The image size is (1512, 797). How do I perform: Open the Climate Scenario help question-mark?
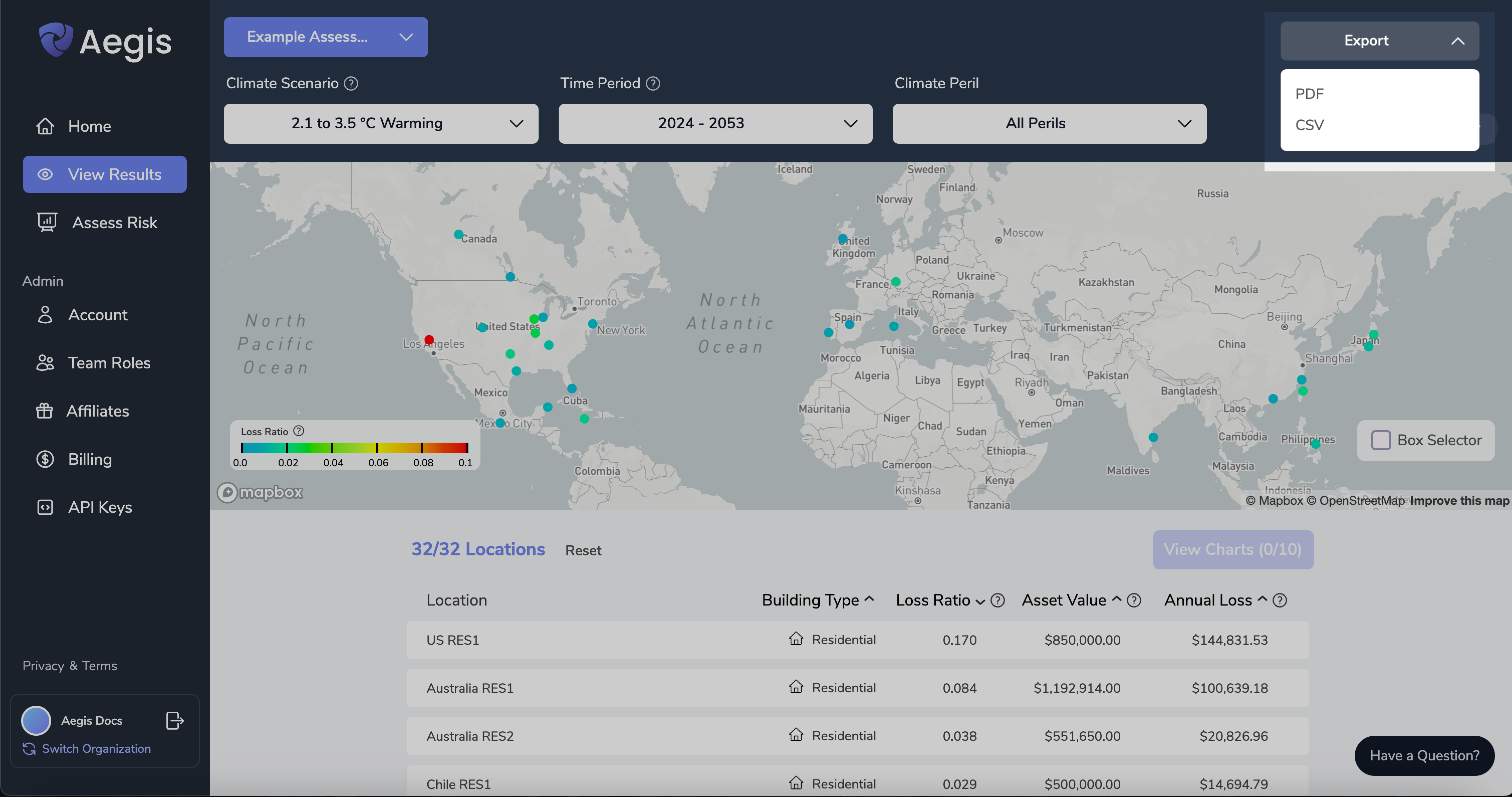(x=351, y=83)
